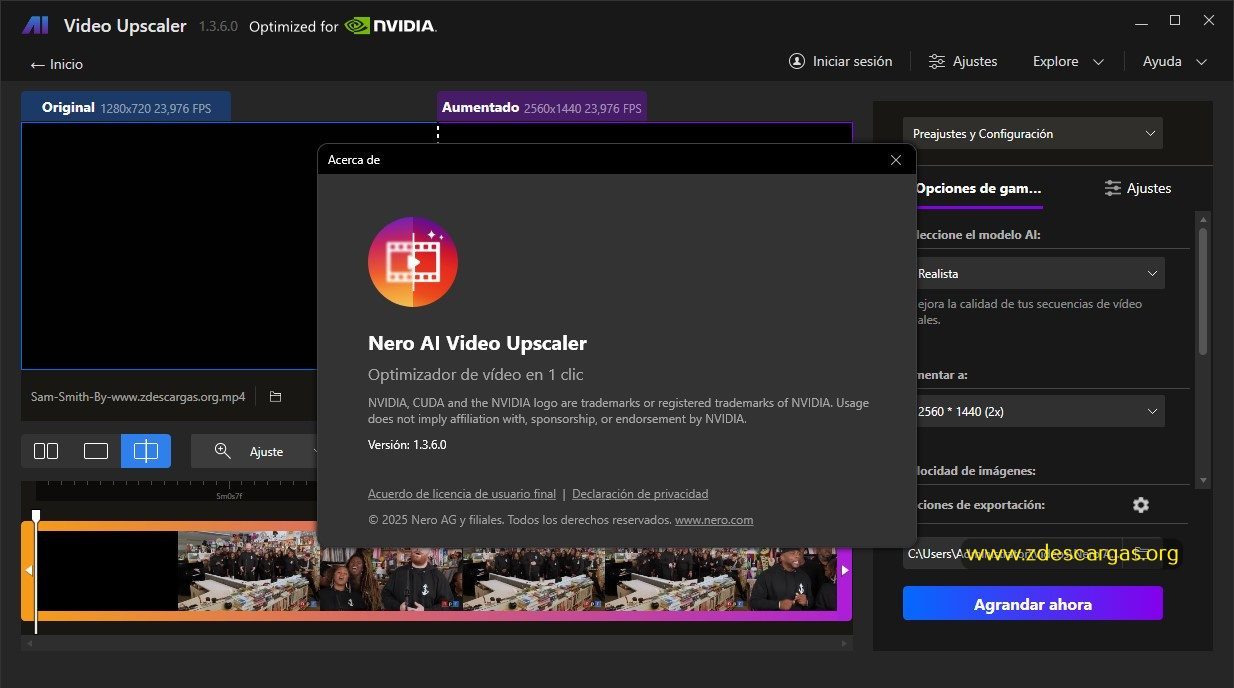Click the right panel vertical scrollbar
The width and height of the screenshot is (1234, 688).
click(x=1203, y=290)
